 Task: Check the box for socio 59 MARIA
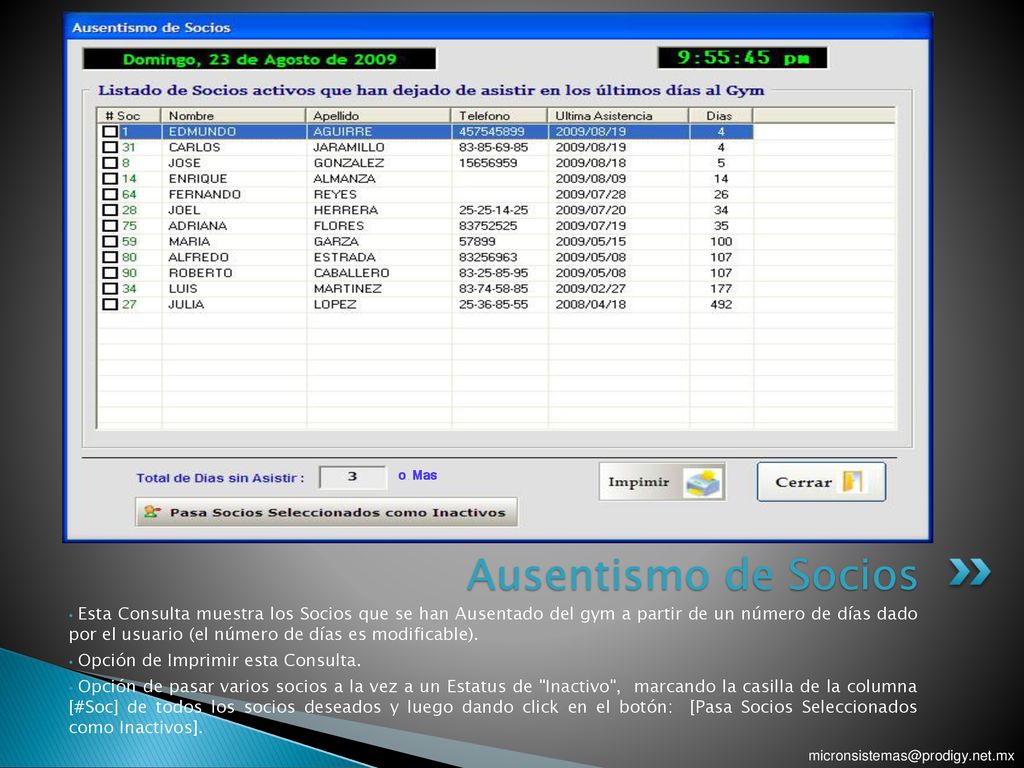(x=110, y=241)
